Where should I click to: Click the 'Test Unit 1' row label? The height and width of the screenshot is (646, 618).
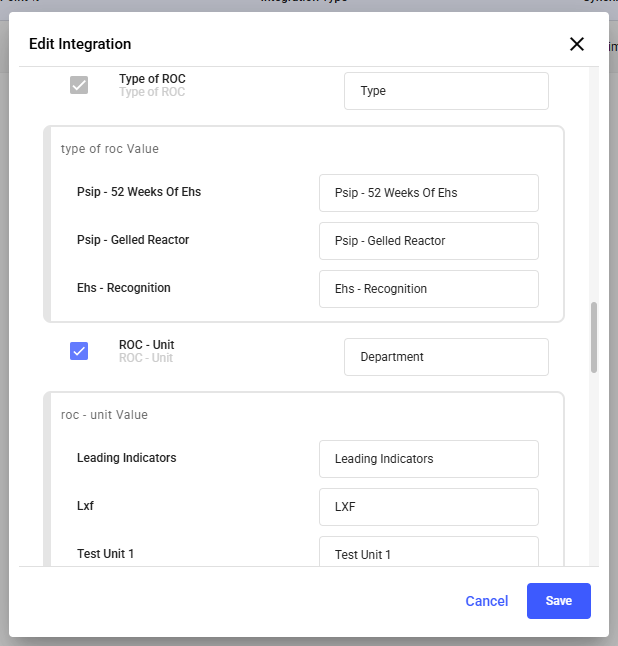(x=105, y=554)
